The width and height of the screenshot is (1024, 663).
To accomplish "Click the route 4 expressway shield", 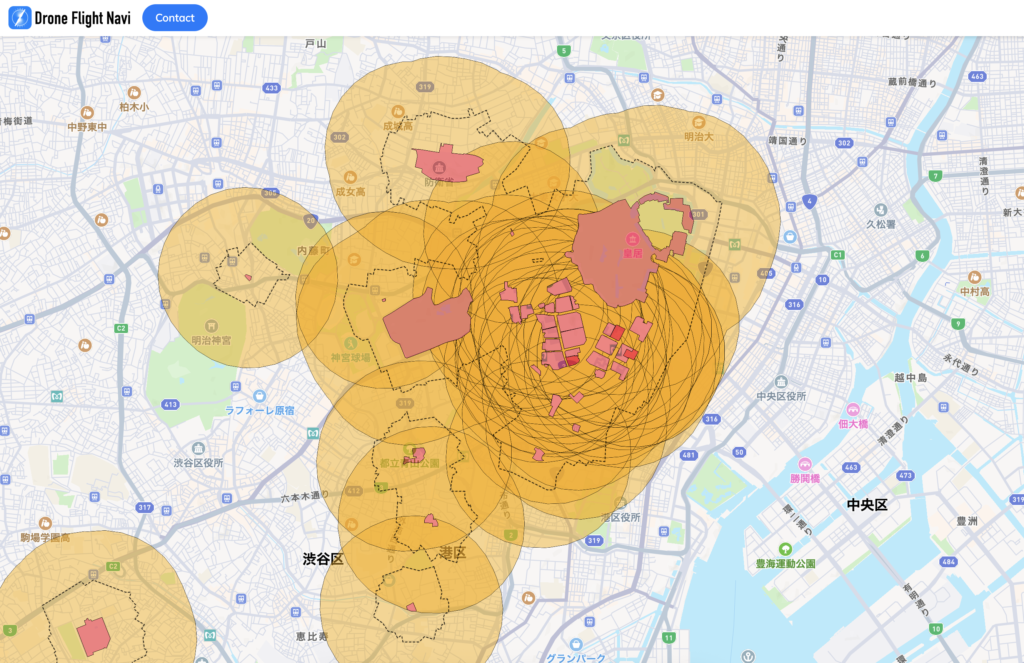I will (x=809, y=201).
